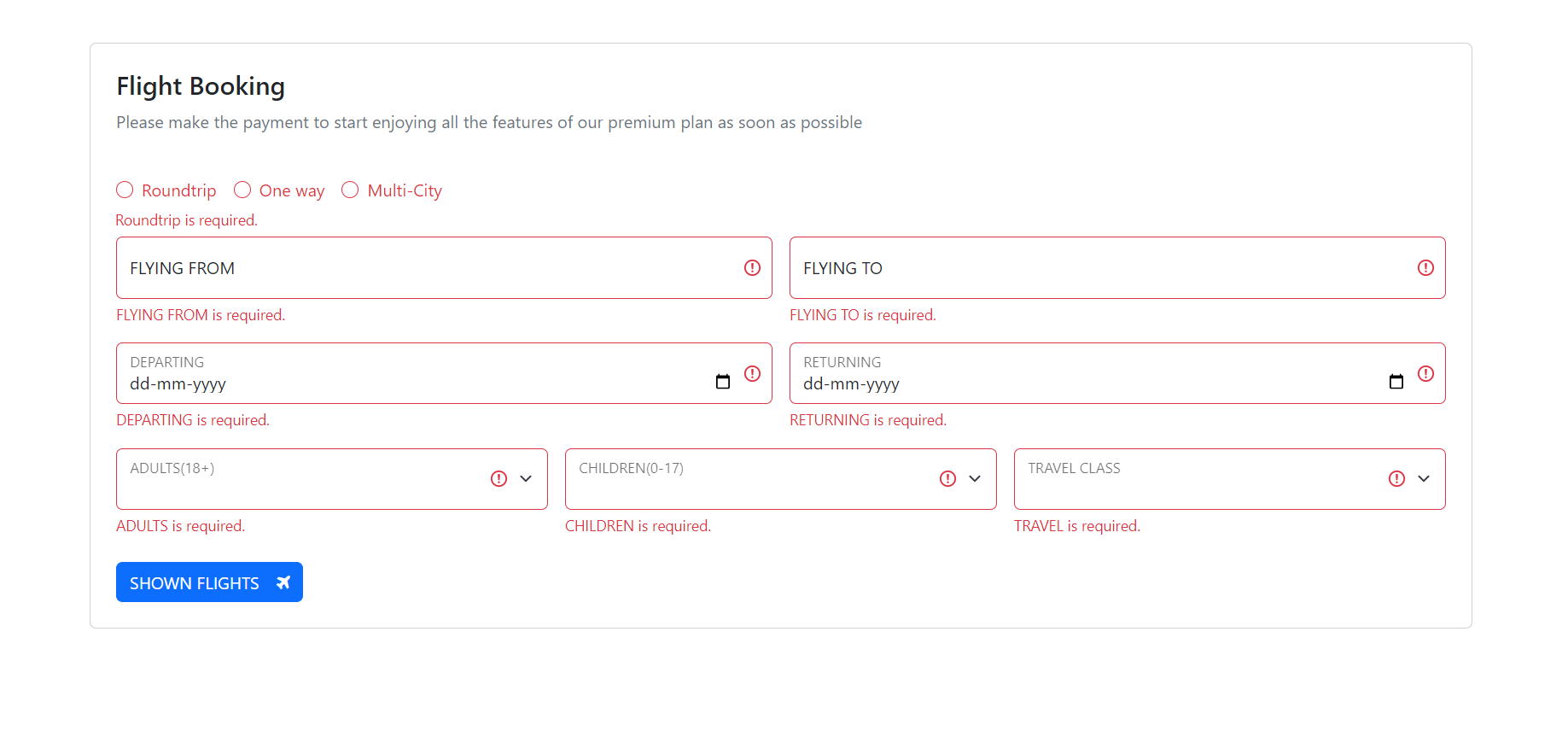Screen dimensions: 1568x737
Task: Select the Multi-City radio button
Action: (350, 190)
